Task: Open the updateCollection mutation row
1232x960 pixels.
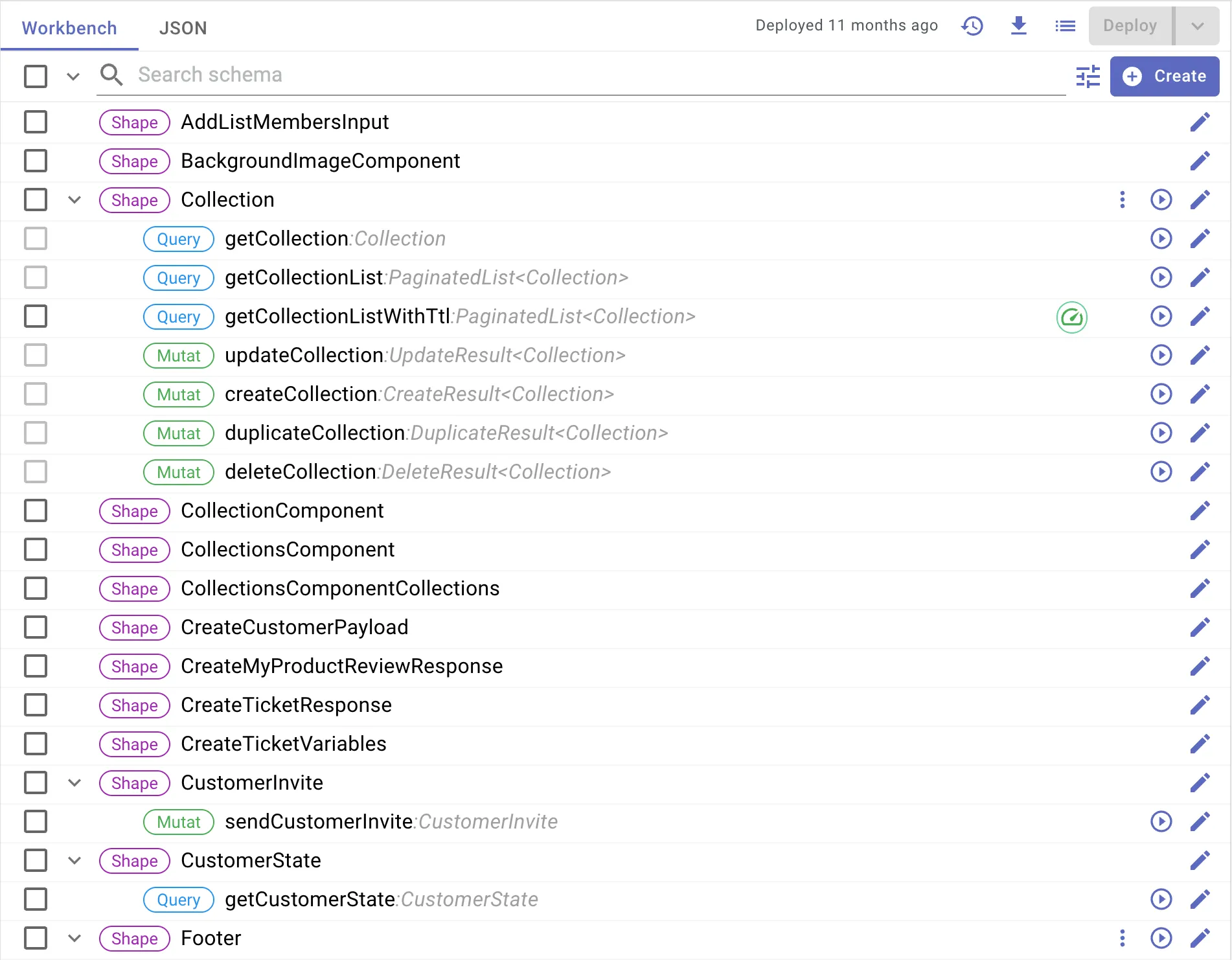Action: click(x=425, y=355)
